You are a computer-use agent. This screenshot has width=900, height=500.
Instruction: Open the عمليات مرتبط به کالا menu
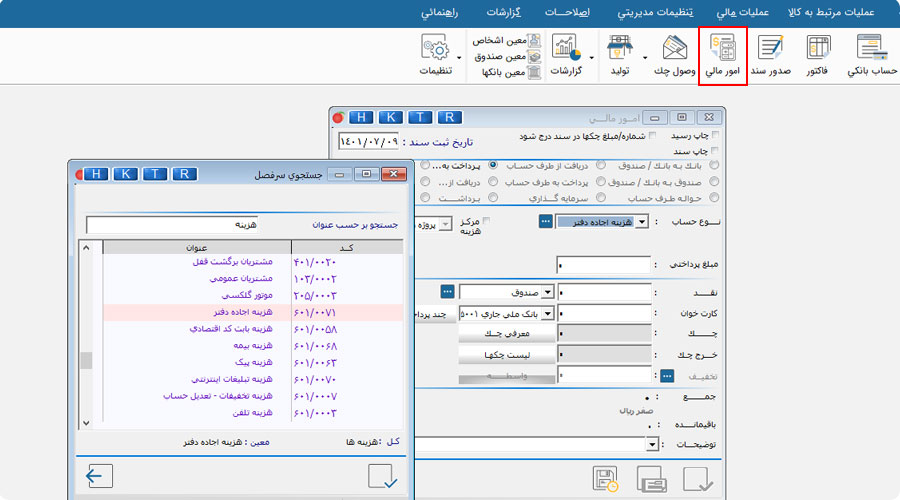pos(831,12)
